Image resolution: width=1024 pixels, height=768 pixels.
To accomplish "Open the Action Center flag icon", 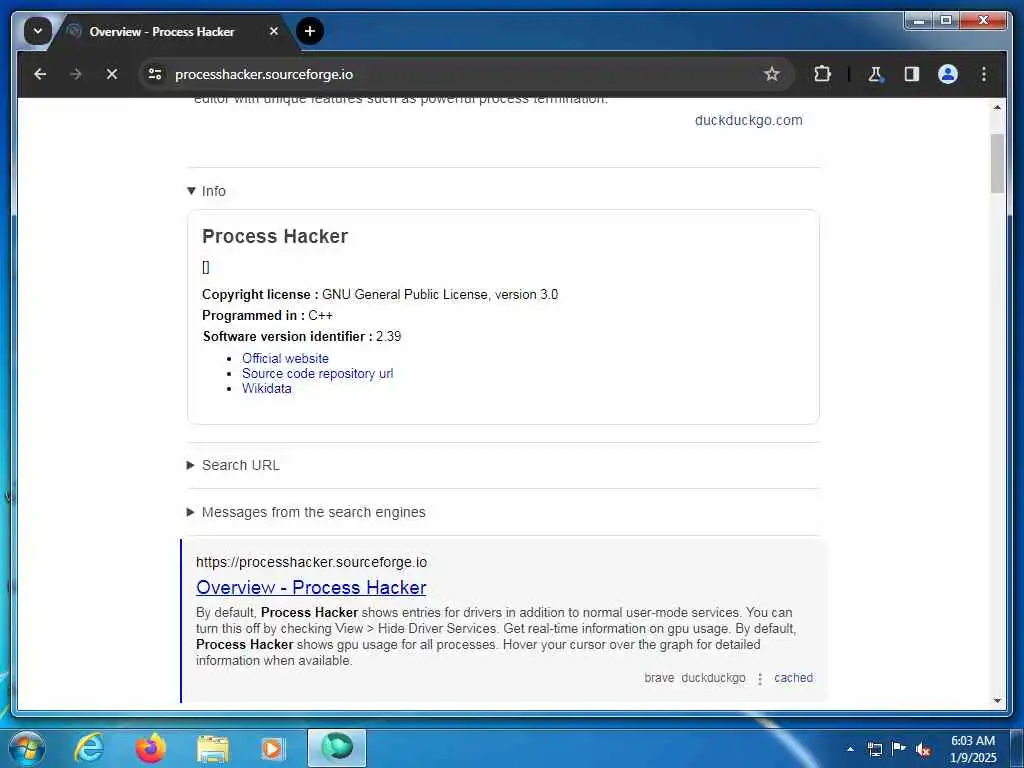I will [x=899, y=748].
